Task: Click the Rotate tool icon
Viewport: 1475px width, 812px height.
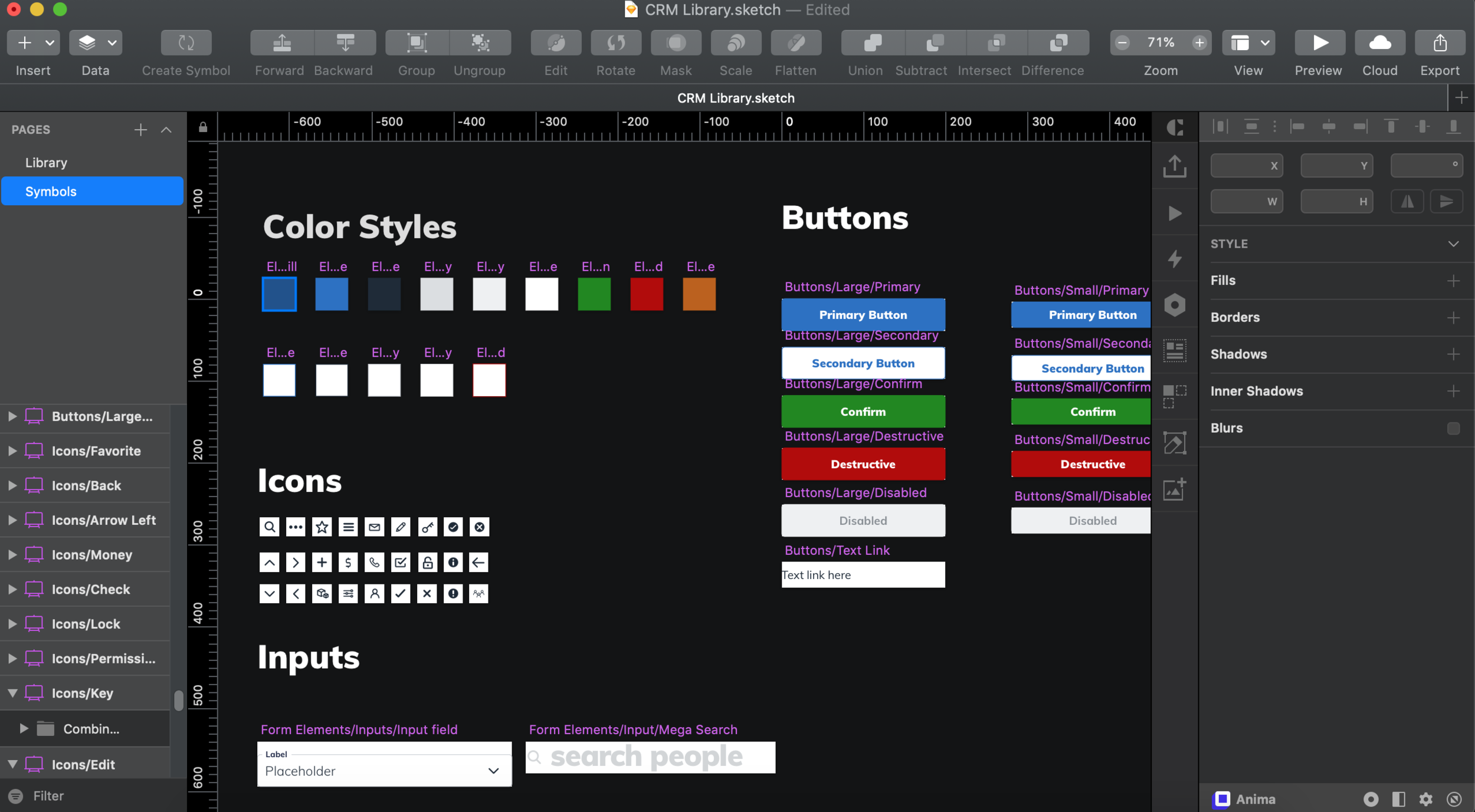Action: pos(616,42)
